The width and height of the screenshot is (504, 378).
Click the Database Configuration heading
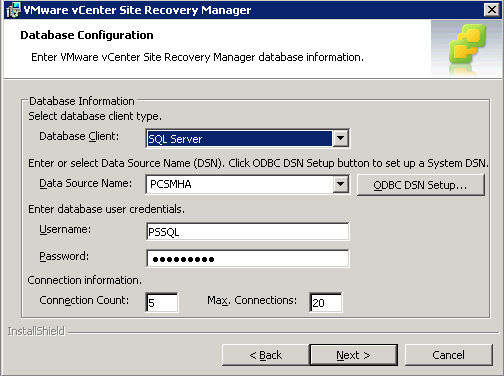pos(87,35)
